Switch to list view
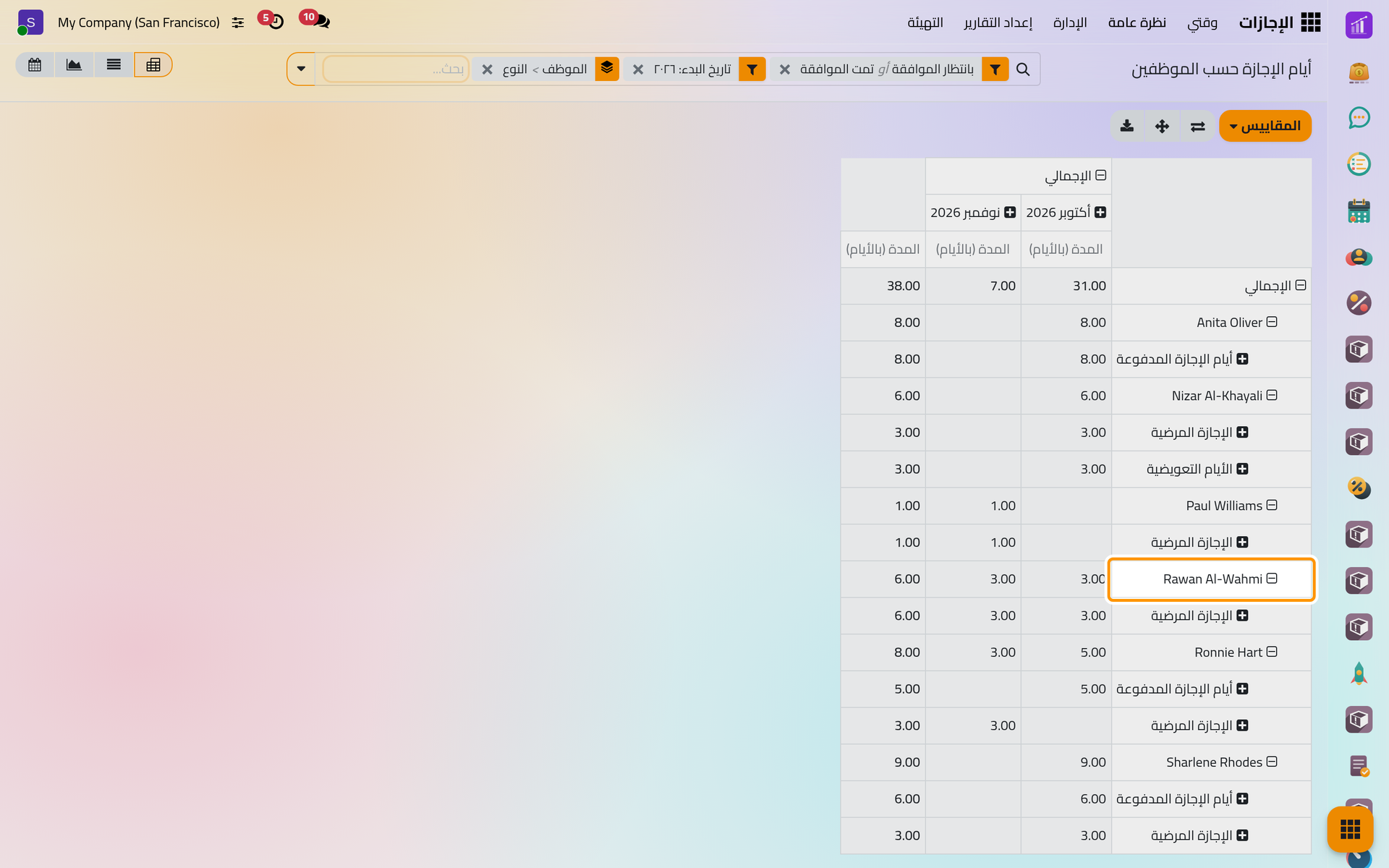The width and height of the screenshot is (1389, 868). pyautogui.click(x=114, y=65)
